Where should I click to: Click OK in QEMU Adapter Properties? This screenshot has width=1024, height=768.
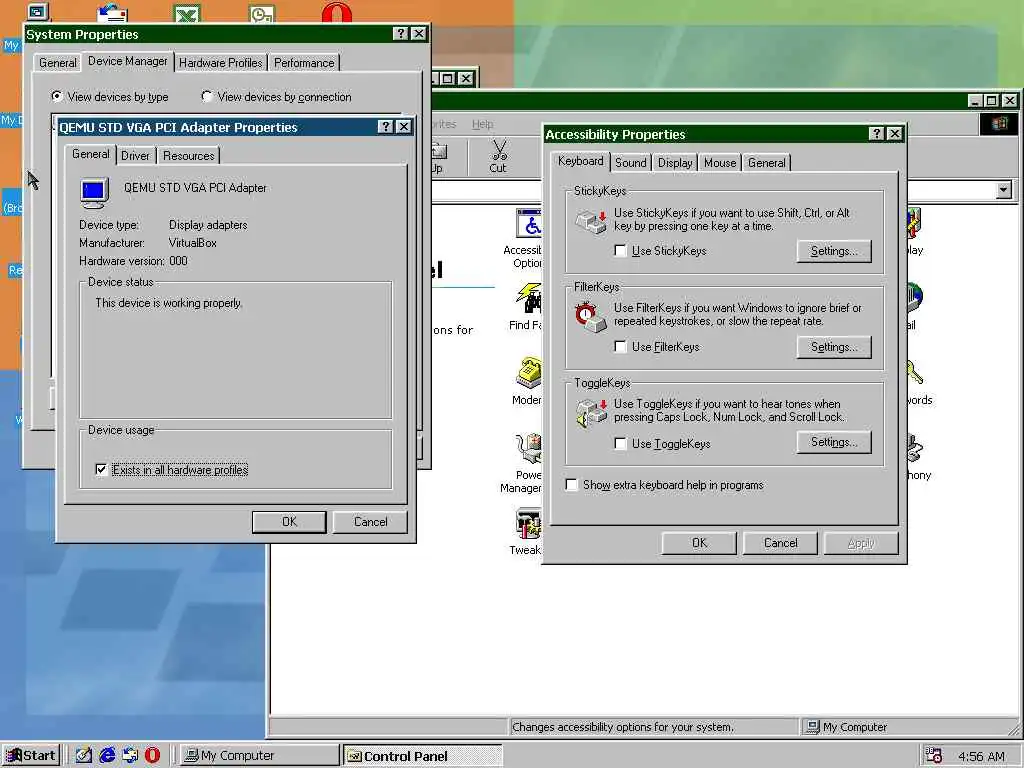pos(289,522)
